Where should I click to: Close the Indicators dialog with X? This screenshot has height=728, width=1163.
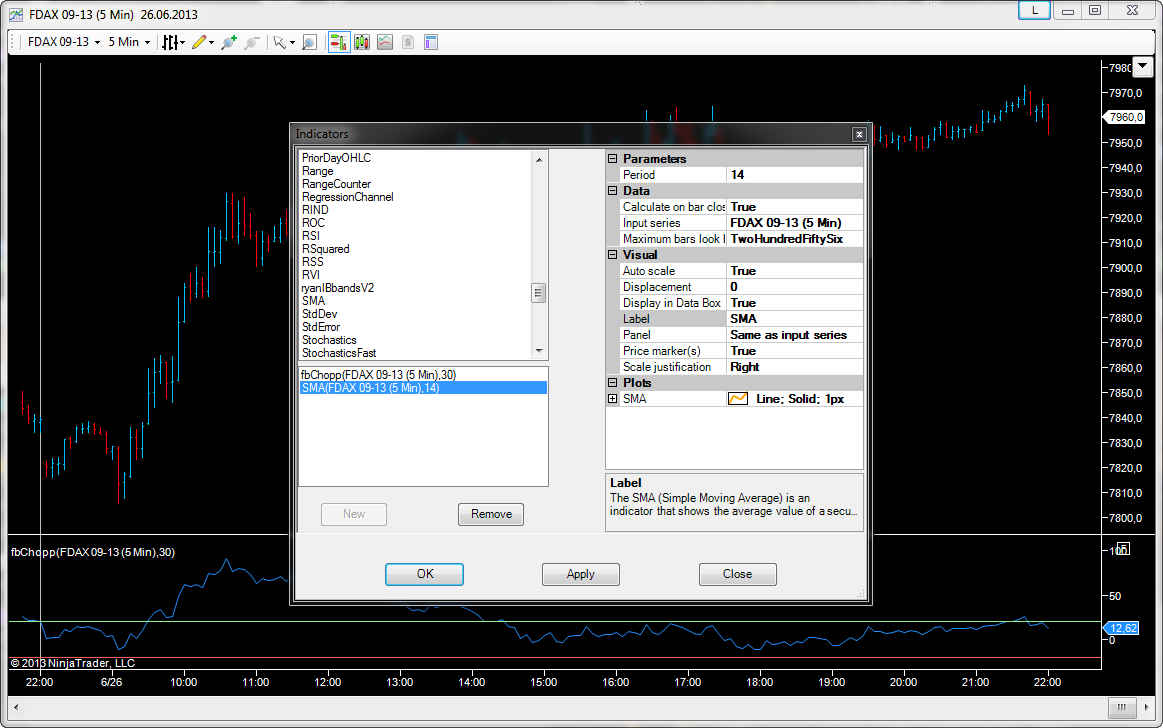tap(859, 134)
